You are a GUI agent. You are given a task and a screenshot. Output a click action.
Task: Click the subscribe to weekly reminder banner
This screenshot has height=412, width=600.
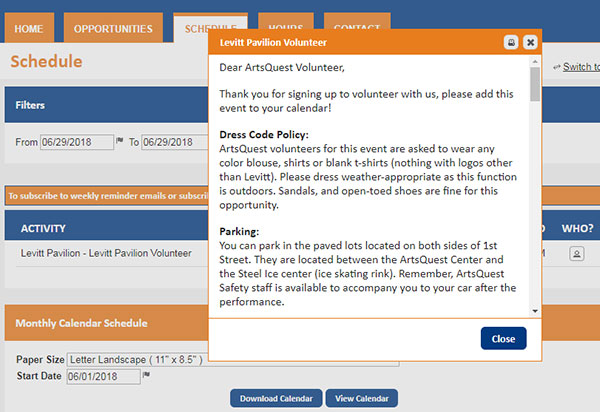[x=107, y=196]
